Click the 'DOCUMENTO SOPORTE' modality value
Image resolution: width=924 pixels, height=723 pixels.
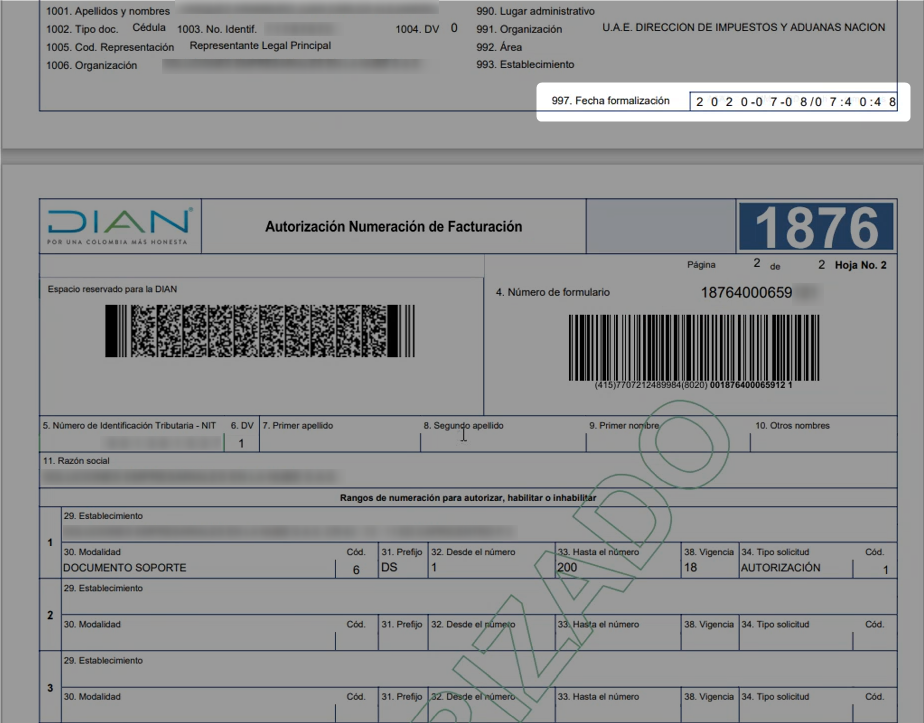(124, 567)
